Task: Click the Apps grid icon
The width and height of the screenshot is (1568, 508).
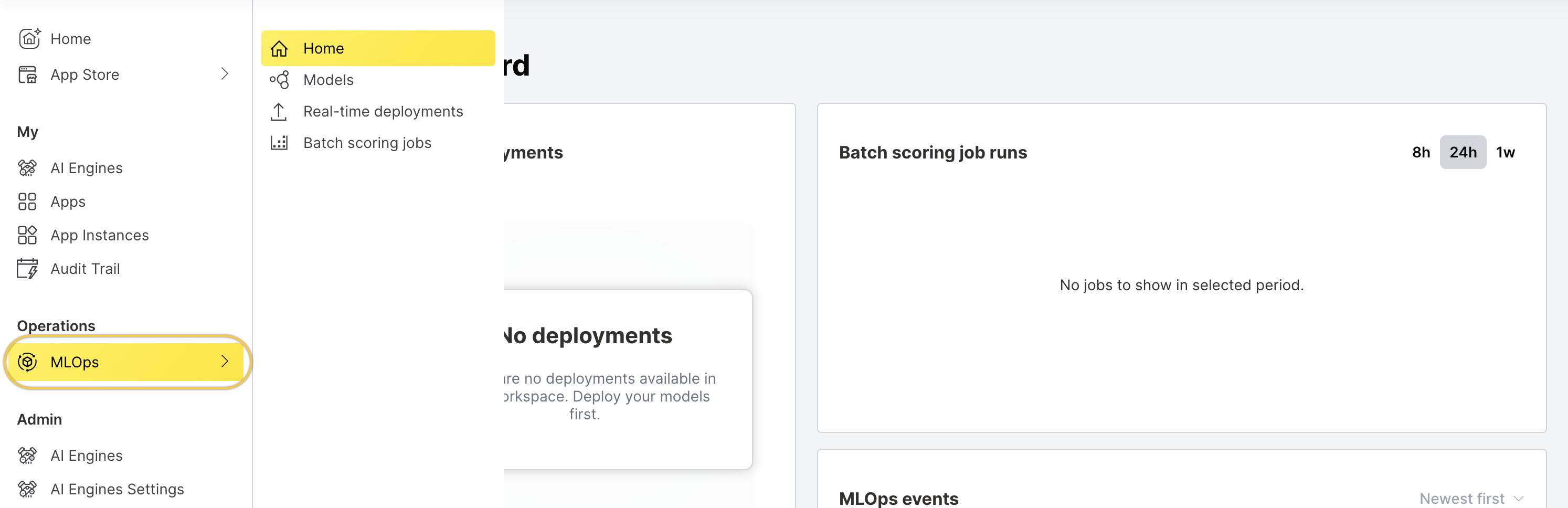Action: point(27,202)
